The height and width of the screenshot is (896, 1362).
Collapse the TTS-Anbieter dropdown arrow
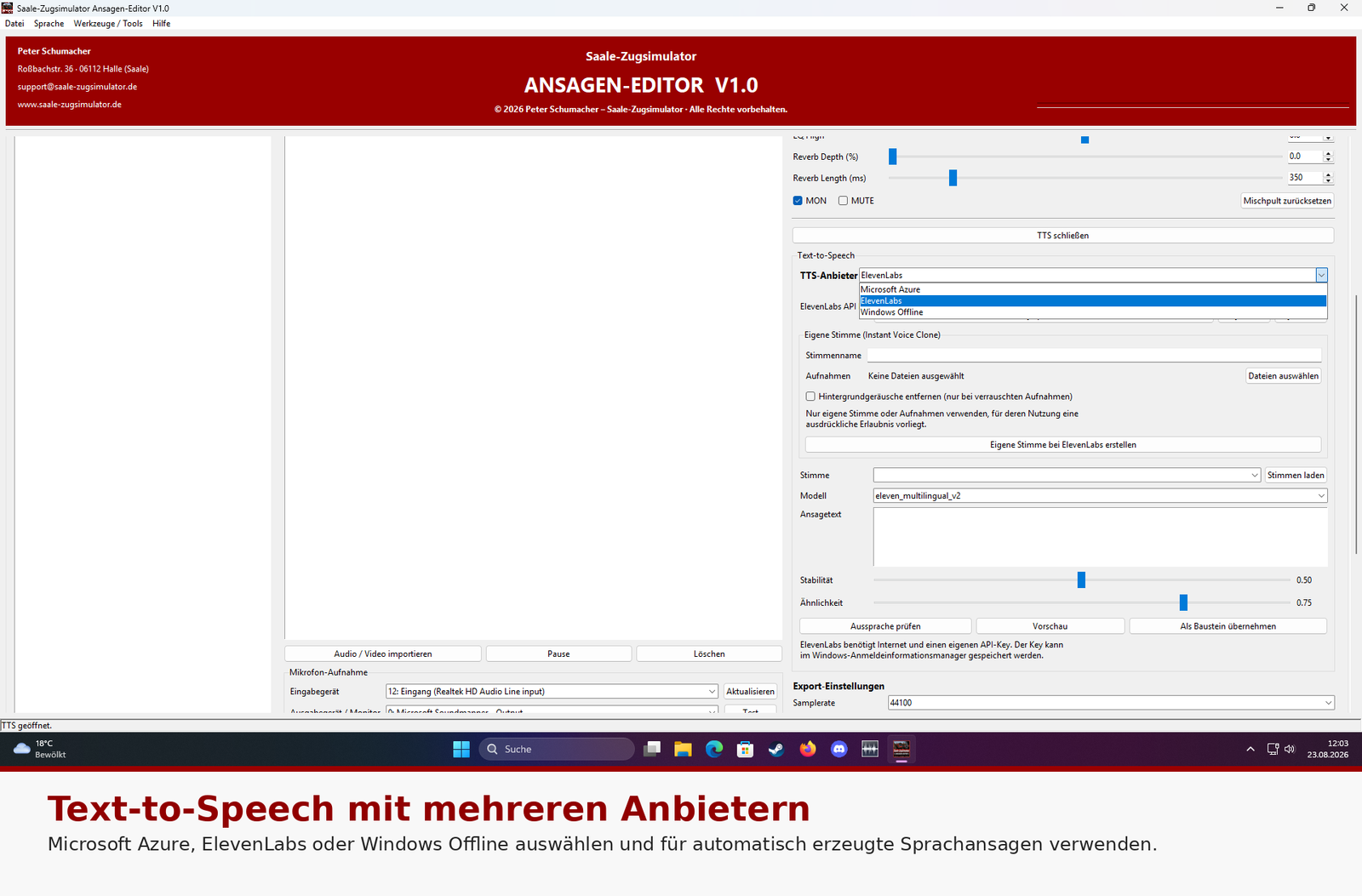1321,275
